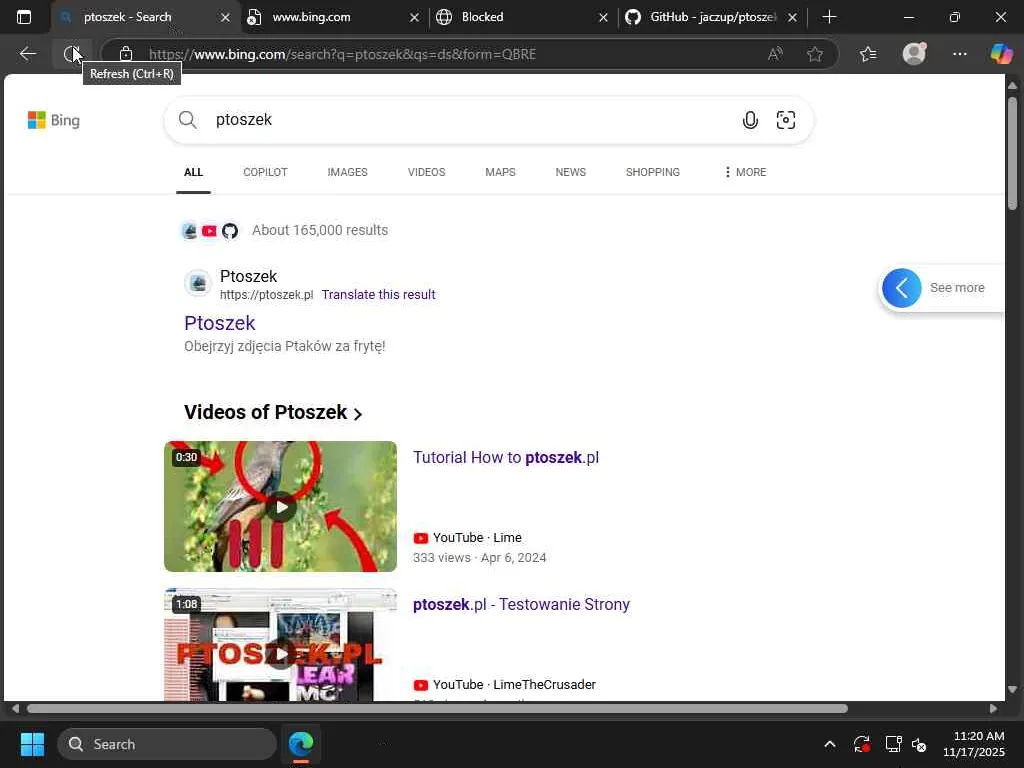
Task: Open the IMAGES search tab
Action: coord(347,172)
